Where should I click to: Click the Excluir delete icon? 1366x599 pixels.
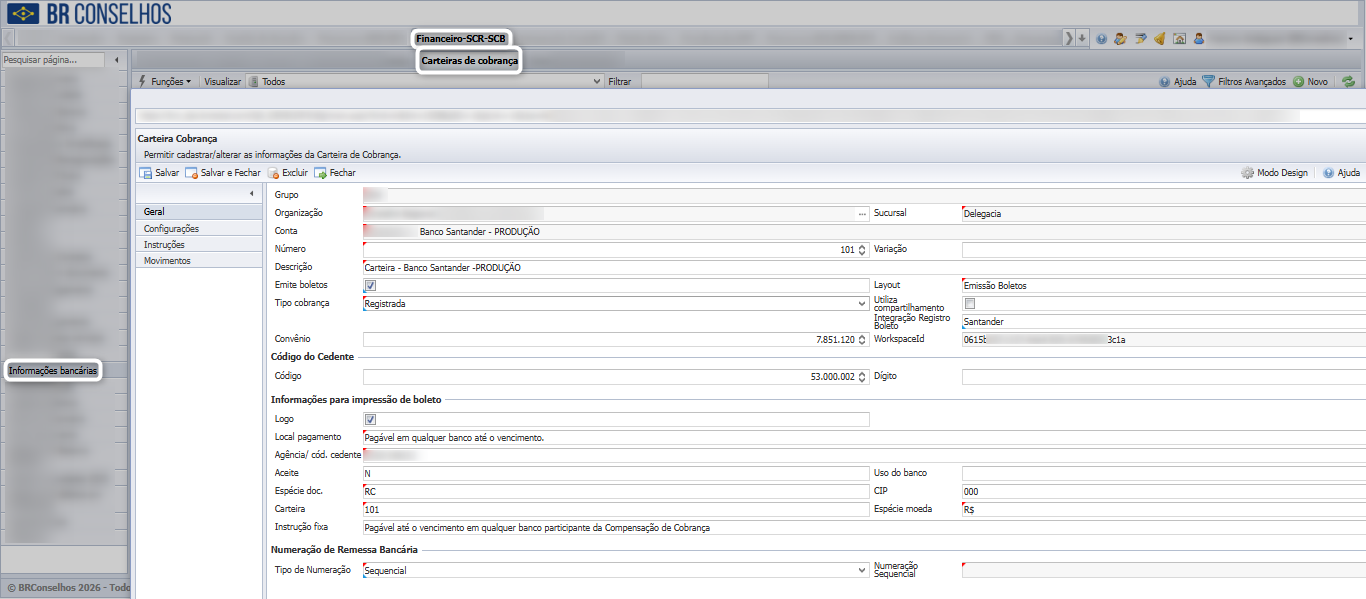pyautogui.click(x=272, y=173)
